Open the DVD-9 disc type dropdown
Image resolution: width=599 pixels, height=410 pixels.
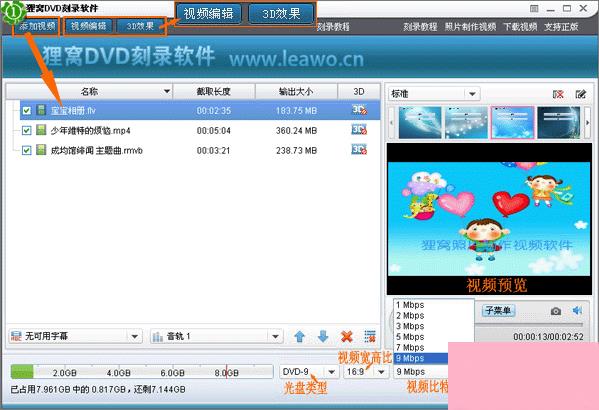tap(309, 371)
